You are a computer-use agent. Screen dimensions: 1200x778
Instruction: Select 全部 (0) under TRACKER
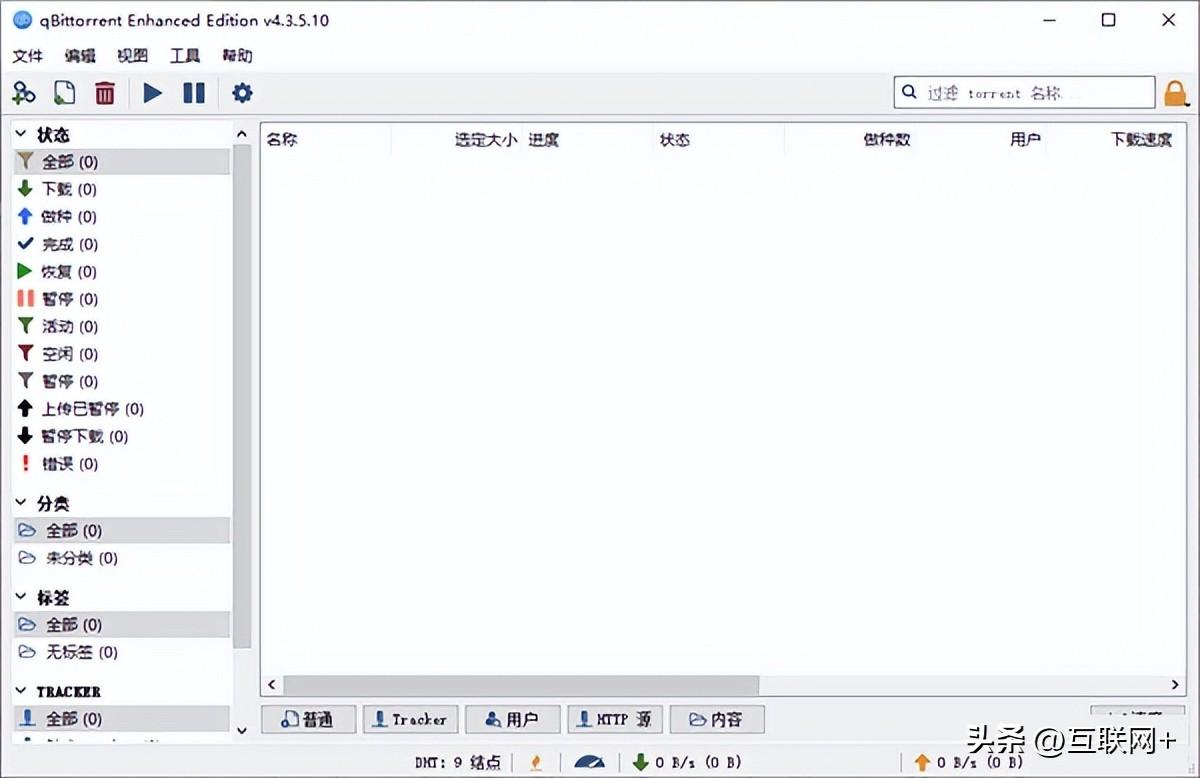point(121,719)
